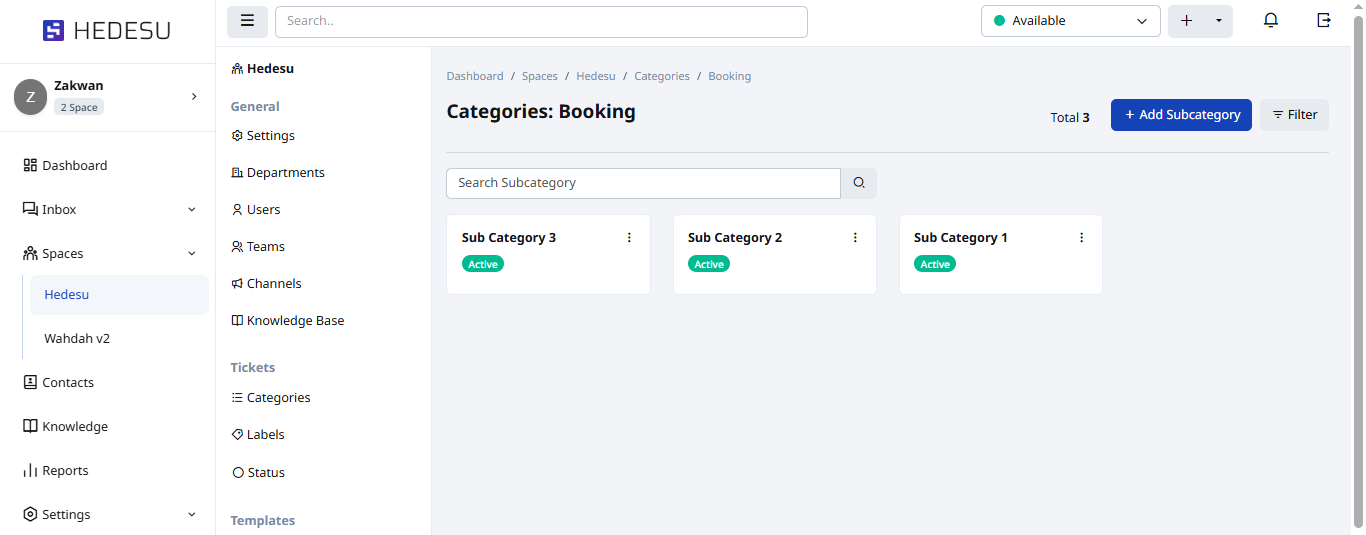Click the notification bell icon
The height and width of the screenshot is (535, 1366).
click(x=1271, y=21)
